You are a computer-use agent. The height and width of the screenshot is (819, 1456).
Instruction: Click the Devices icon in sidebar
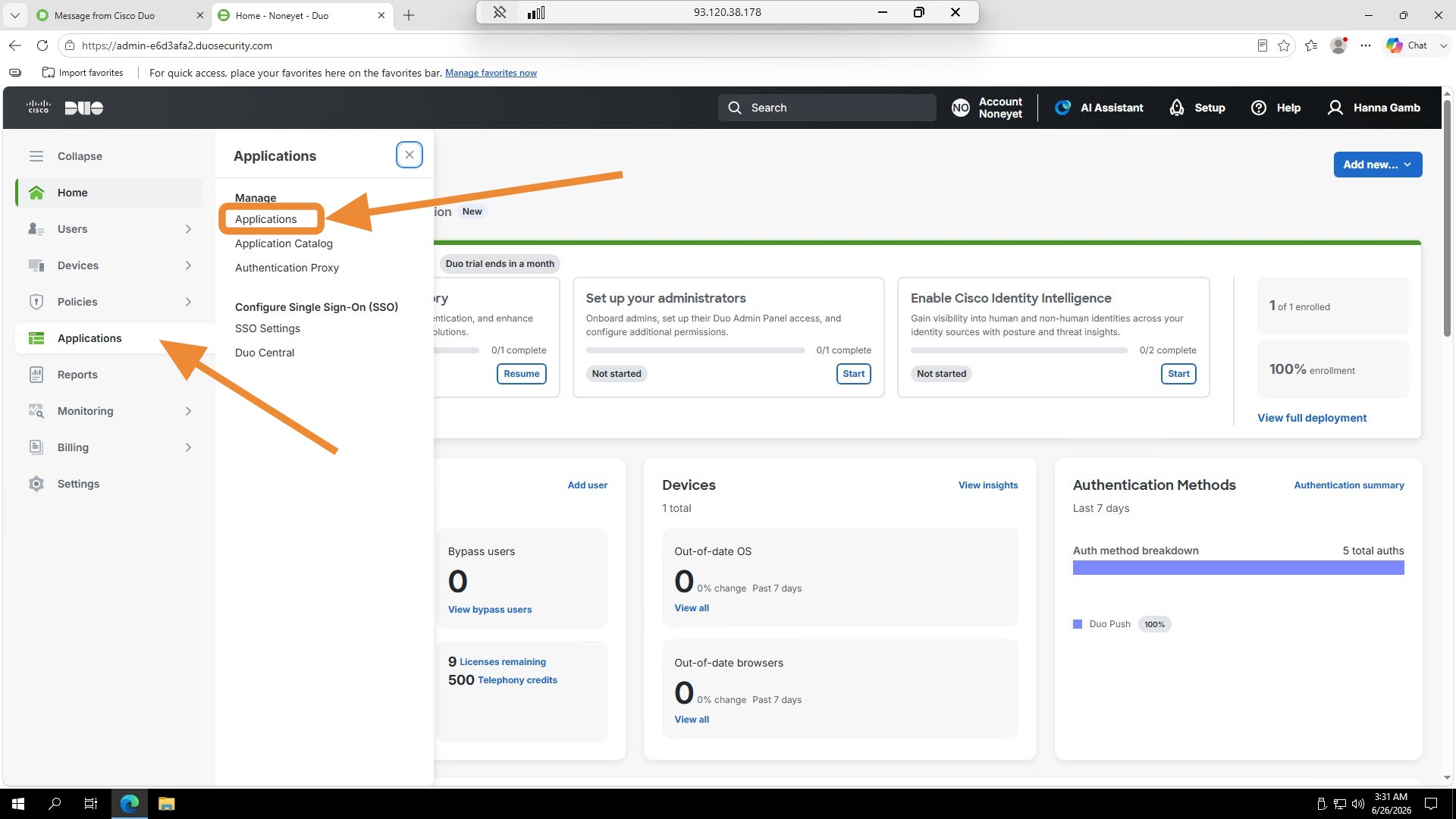pos(36,265)
